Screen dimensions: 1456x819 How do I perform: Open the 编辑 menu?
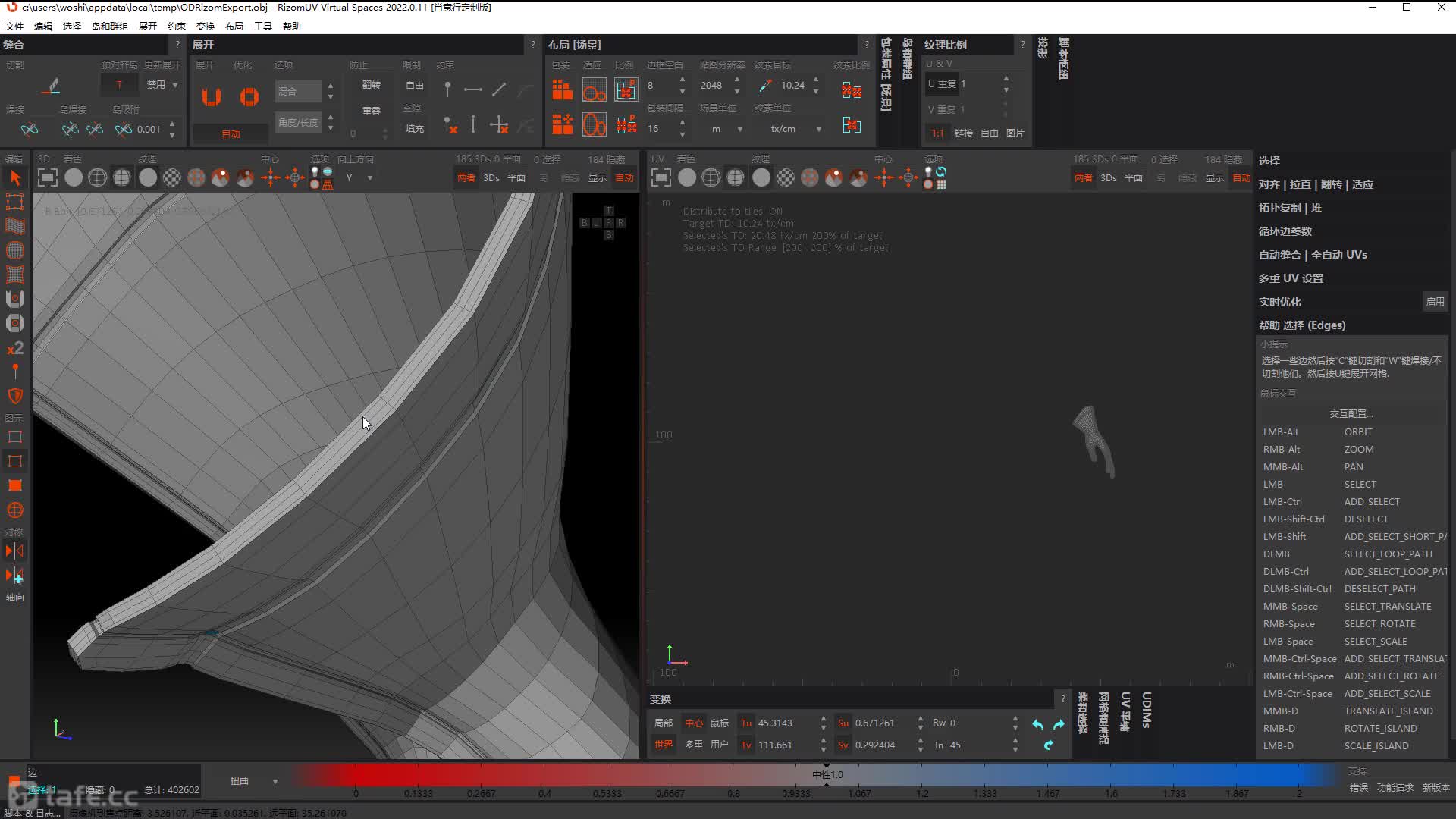coord(43,26)
